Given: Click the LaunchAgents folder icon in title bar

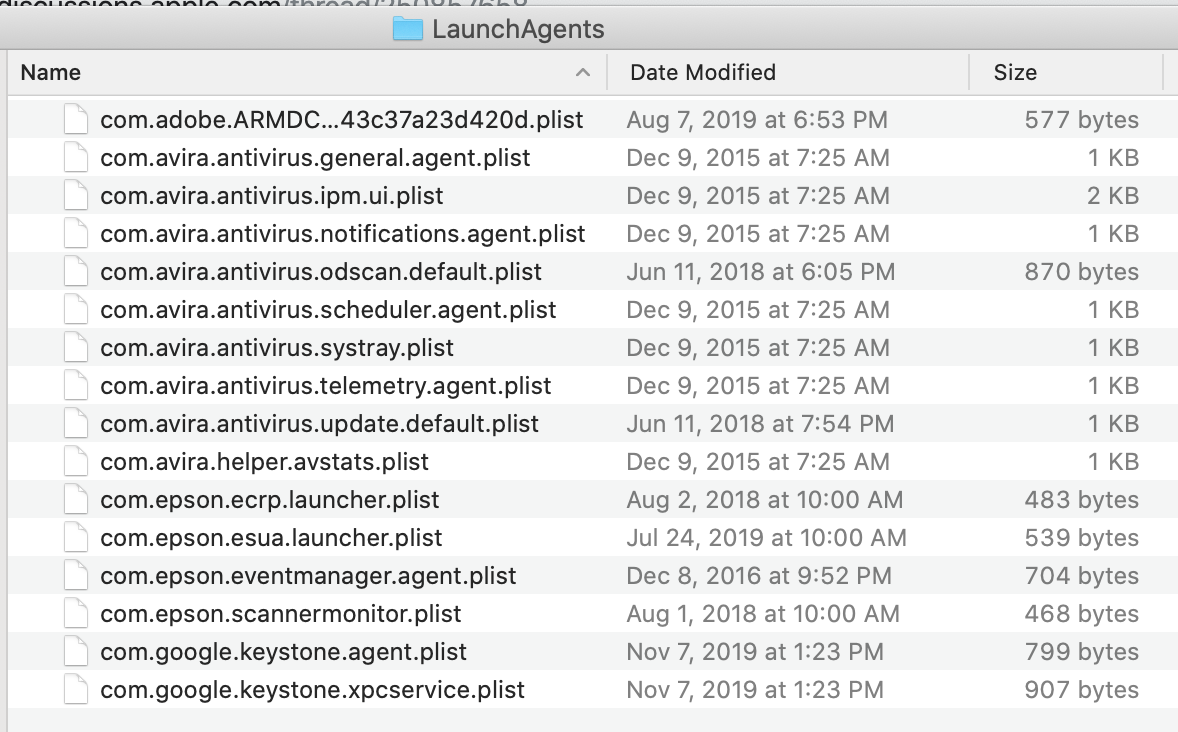Looking at the screenshot, I should click(x=408, y=28).
